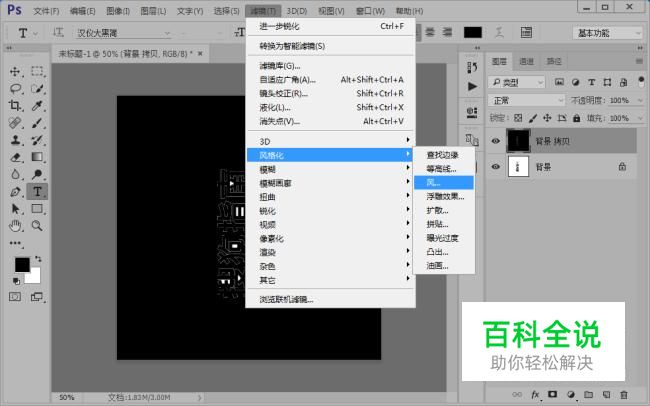Choose 风... in stylize submenu
This screenshot has height=406, width=650.
444,182
